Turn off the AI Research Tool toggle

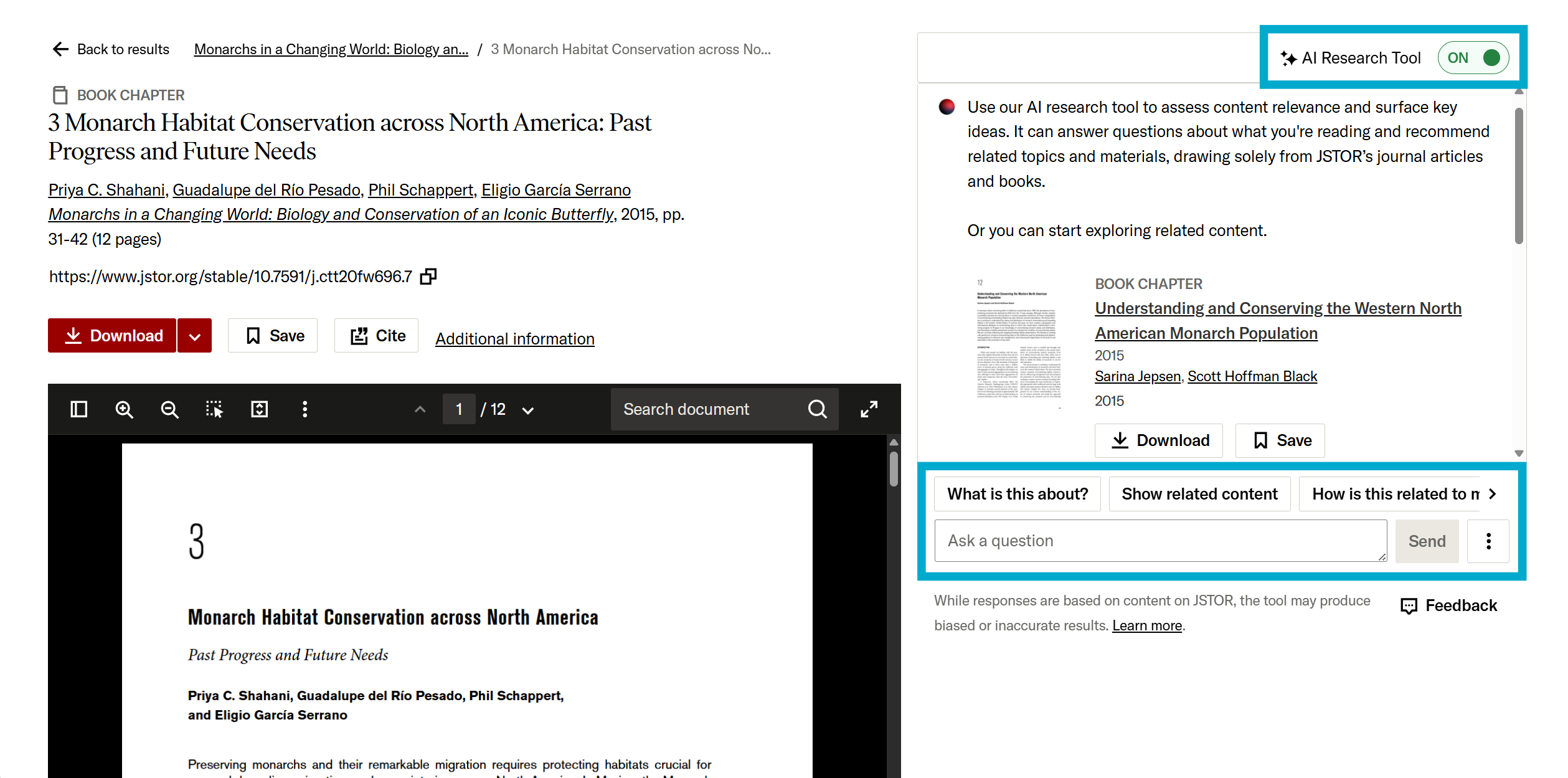1473,58
